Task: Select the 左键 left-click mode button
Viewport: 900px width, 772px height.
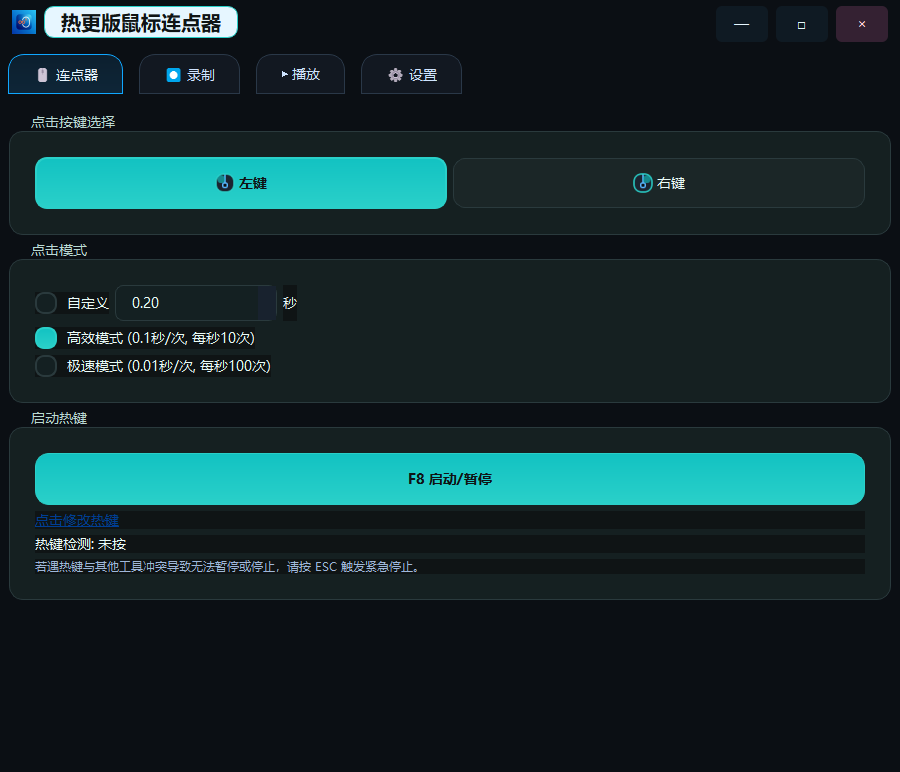Action: pyautogui.click(x=240, y=182)
